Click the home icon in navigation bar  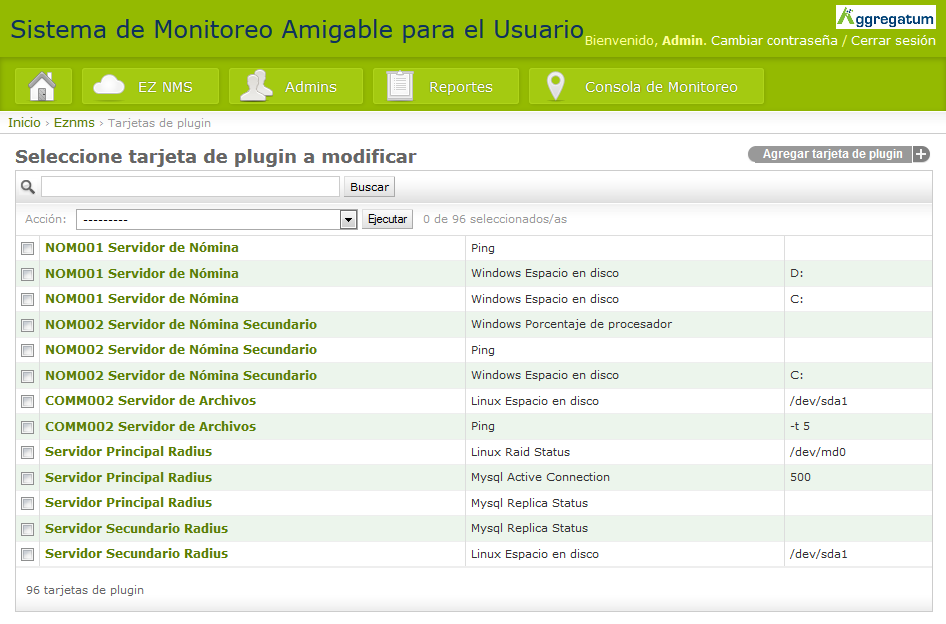[x=42, y=87]
